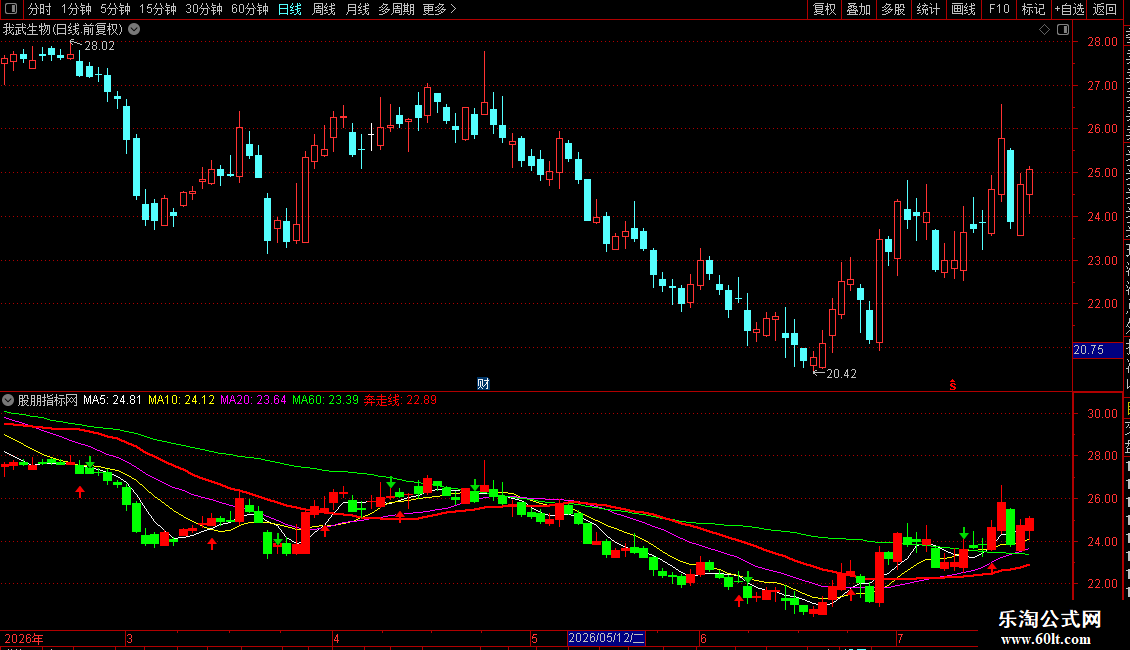This screenshot has width=1130, height=650.
Task: Click 返回 to go back
Action: (1104, 9)
